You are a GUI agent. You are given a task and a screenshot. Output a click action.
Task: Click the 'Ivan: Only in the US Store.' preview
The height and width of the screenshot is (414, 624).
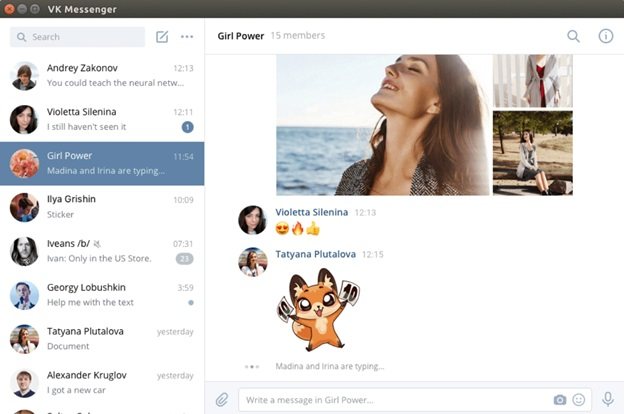99,258
